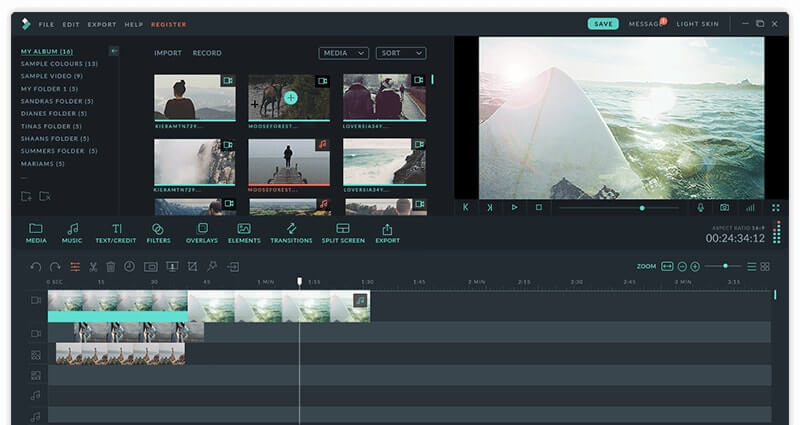Delete selected clip with trash icon
The width and height of the screenshot is (800, 425).
click(111, 266)
